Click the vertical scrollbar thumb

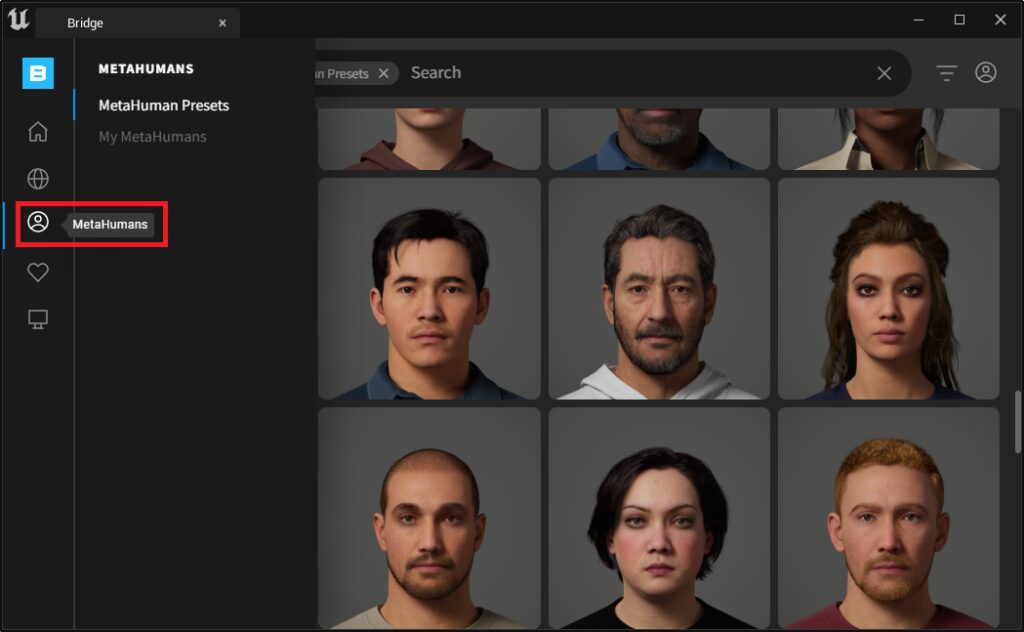point(1017,422)
